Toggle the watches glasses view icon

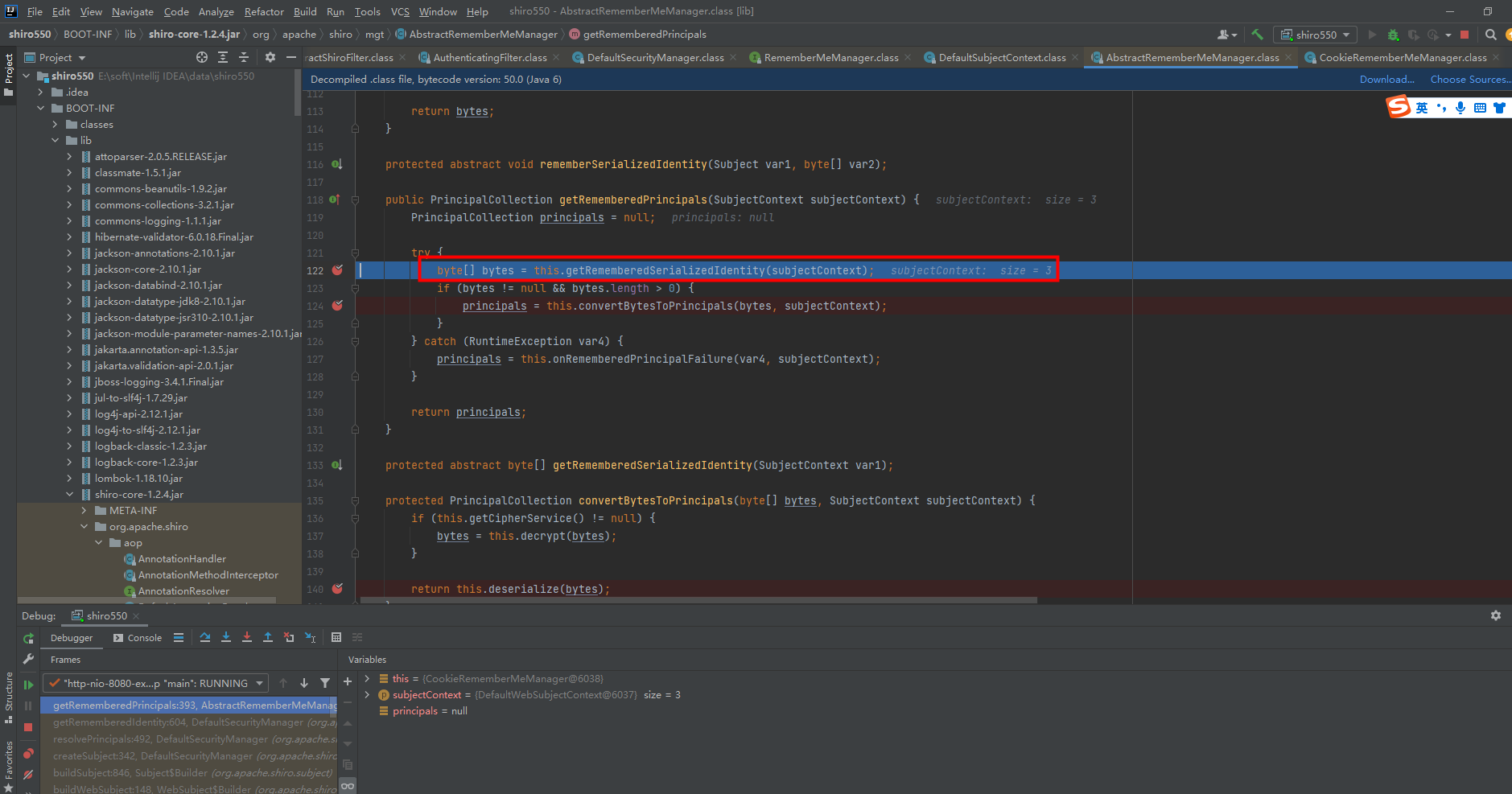click(x=348, y=786)
